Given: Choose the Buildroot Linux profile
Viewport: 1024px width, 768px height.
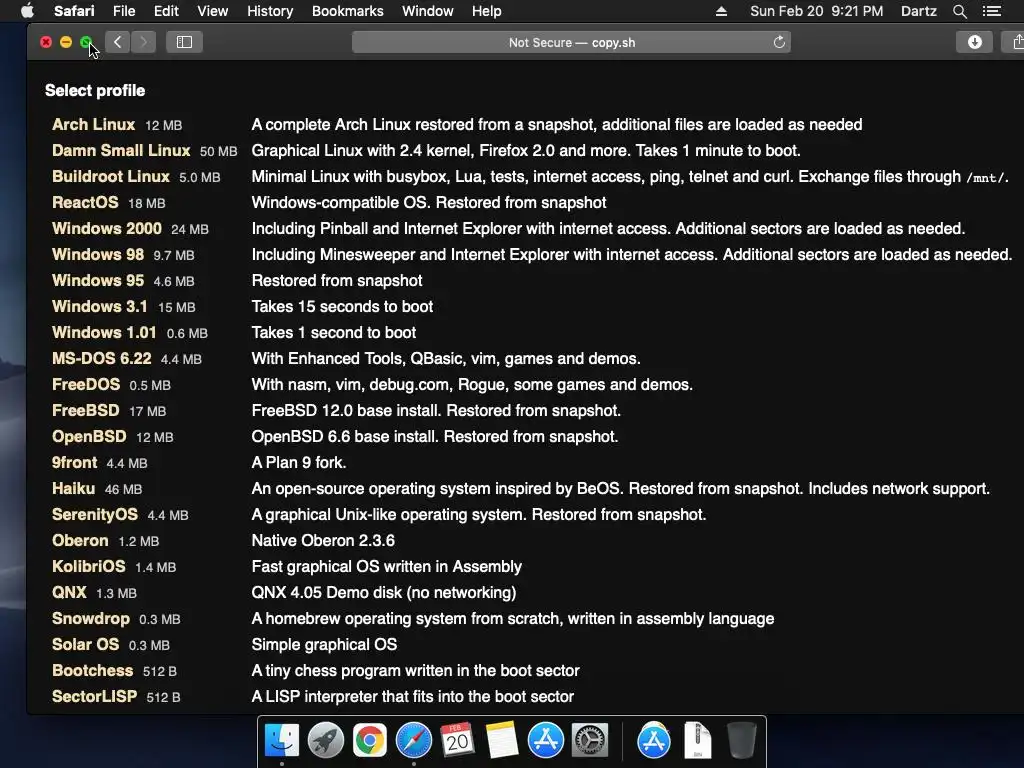Looking at the screenshot, I should (110, 176).
